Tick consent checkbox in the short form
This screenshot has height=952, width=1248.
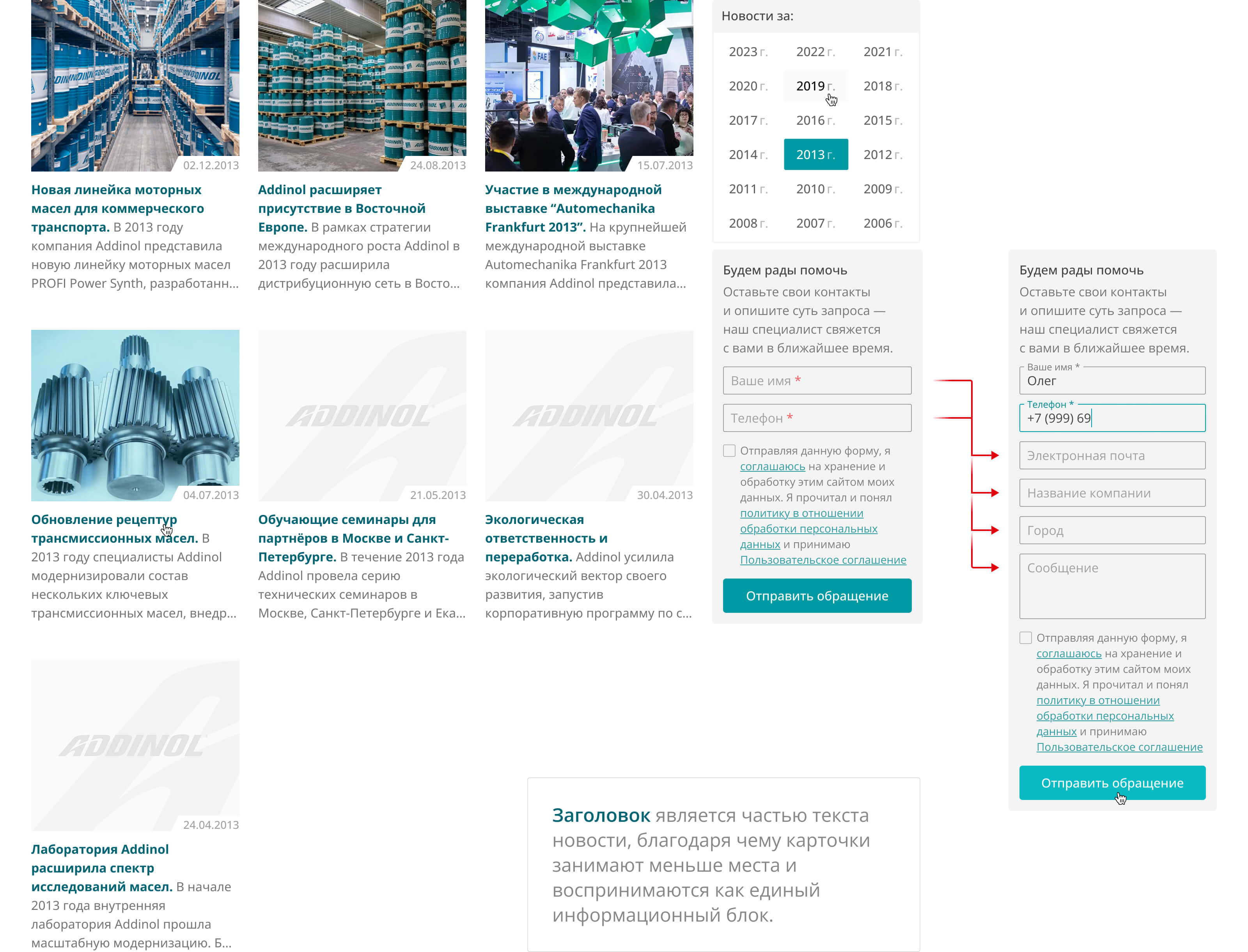click(x=729, y=451)
